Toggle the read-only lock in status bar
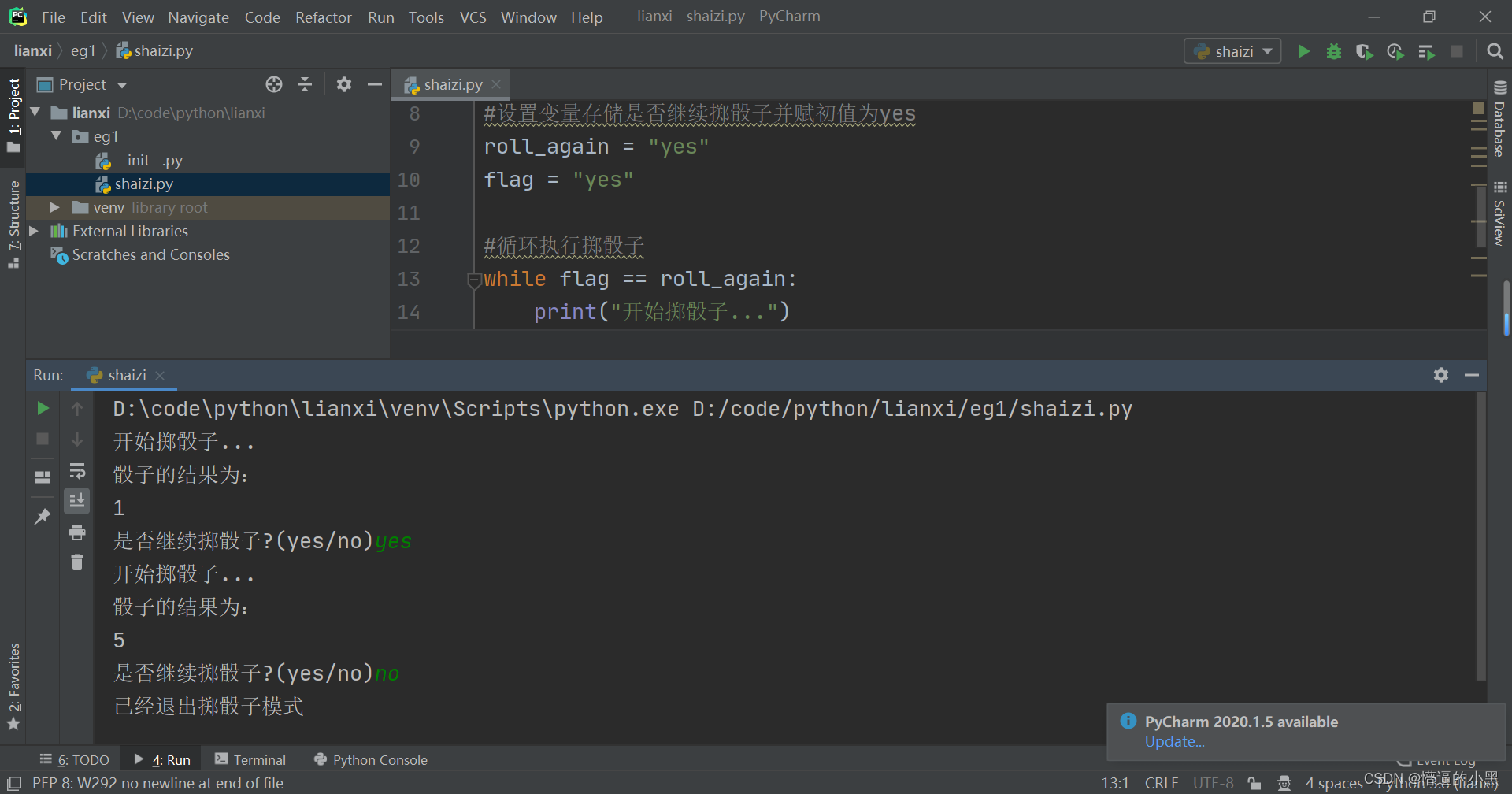 (1254, 783)
